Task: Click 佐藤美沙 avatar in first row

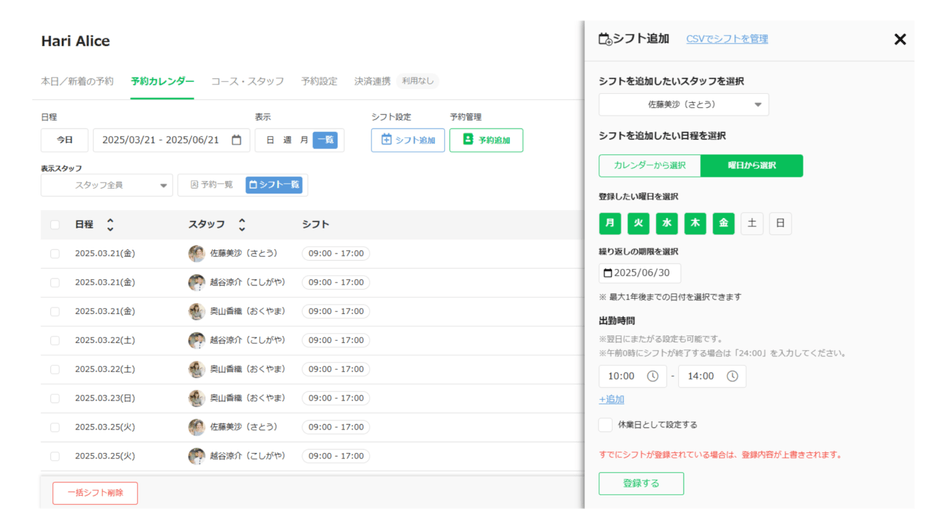Action: coord(197,254)
